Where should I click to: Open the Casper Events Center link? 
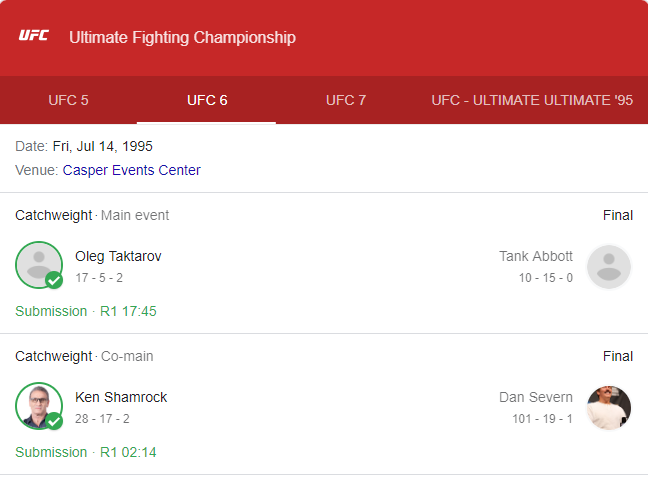131,170
